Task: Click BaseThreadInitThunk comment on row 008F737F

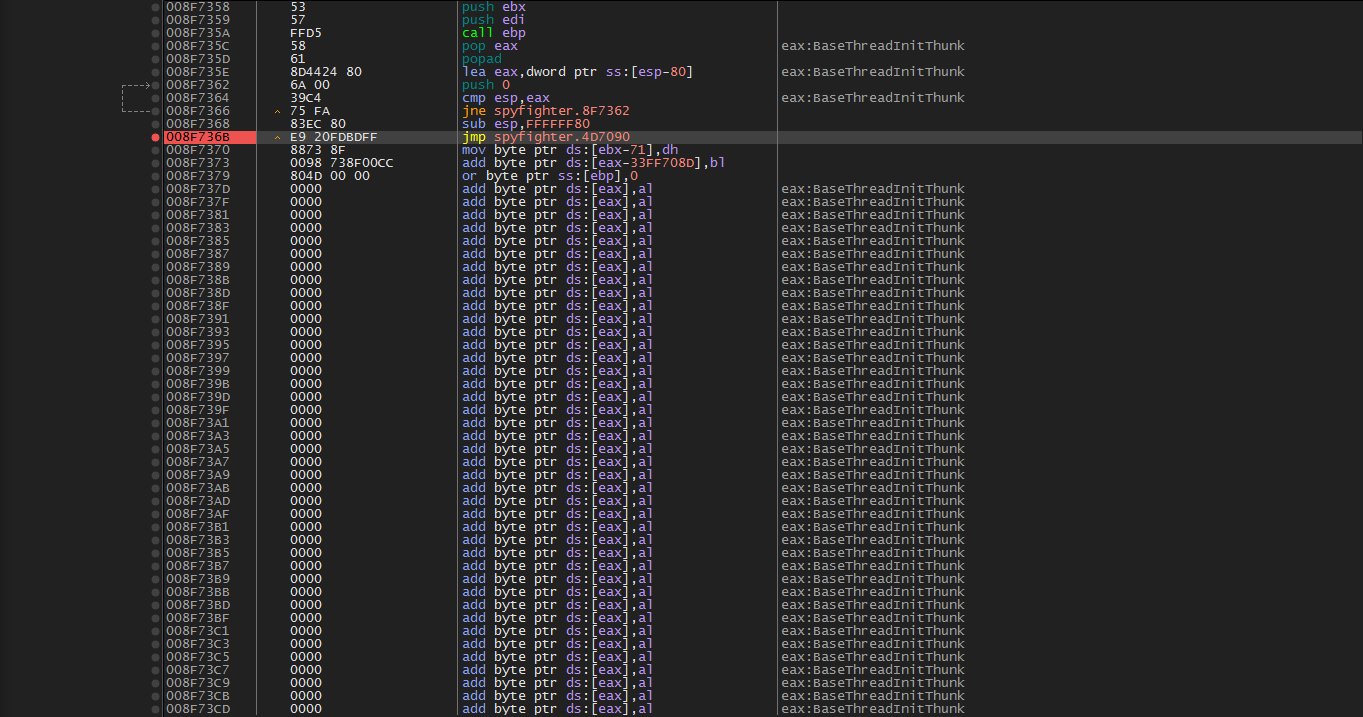Action: (873, 202)
